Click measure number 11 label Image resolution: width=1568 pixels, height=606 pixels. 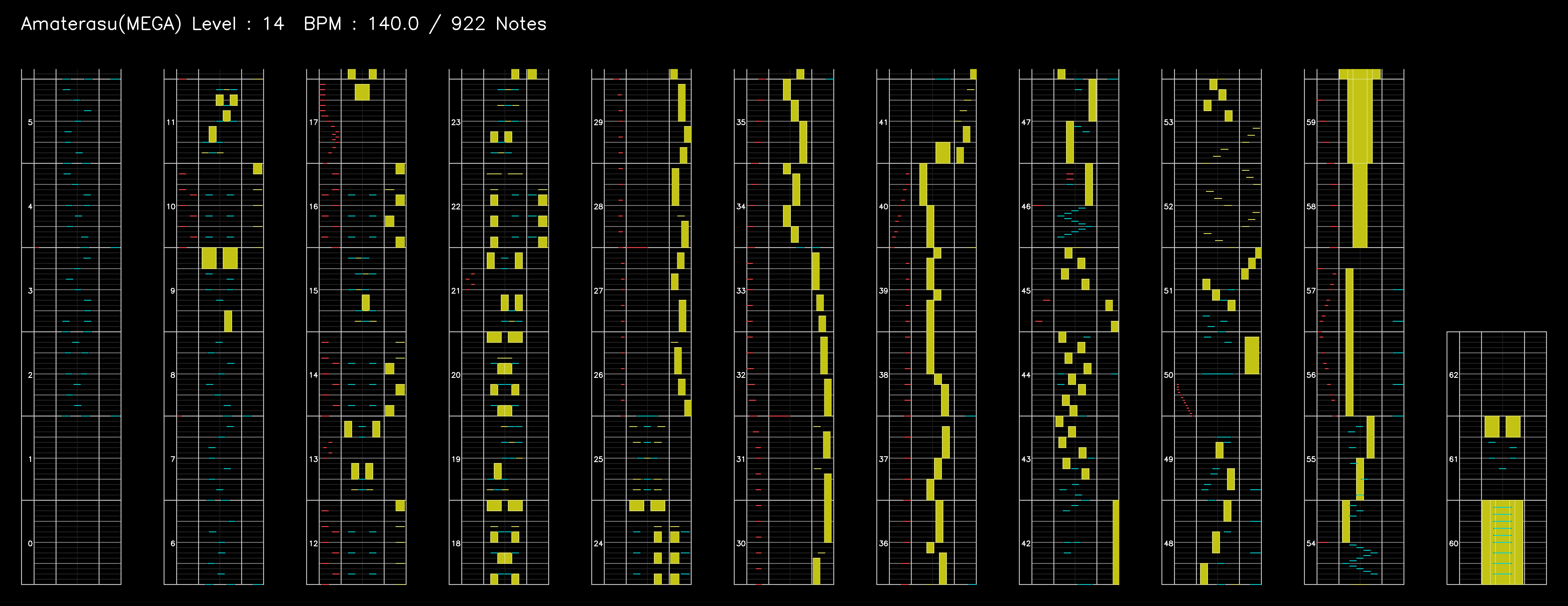pyautogui.click(x=171, y=122)
